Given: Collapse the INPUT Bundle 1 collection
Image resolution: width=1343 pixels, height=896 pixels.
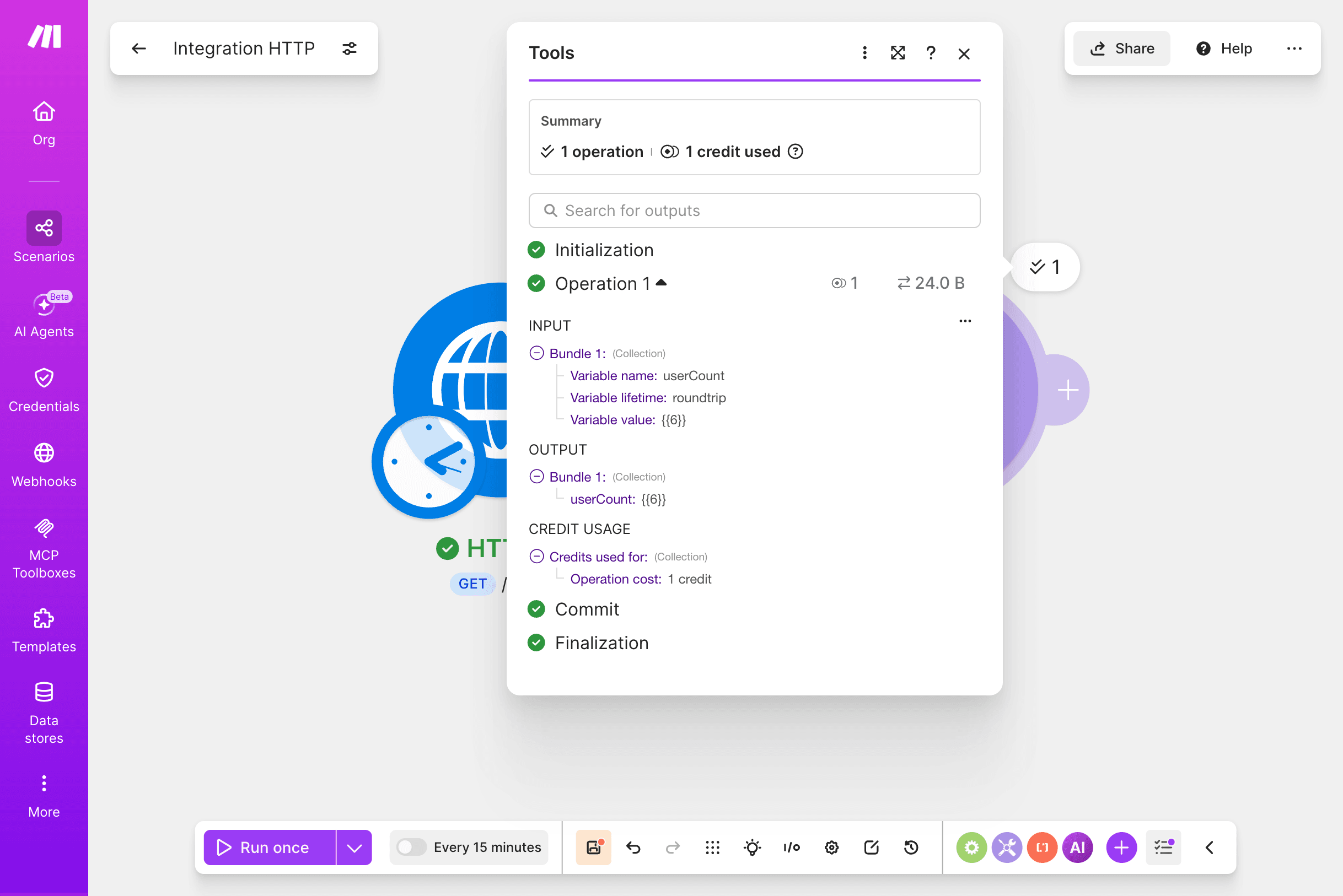Looking at the screenshot, I should click(x=536, y=353).
